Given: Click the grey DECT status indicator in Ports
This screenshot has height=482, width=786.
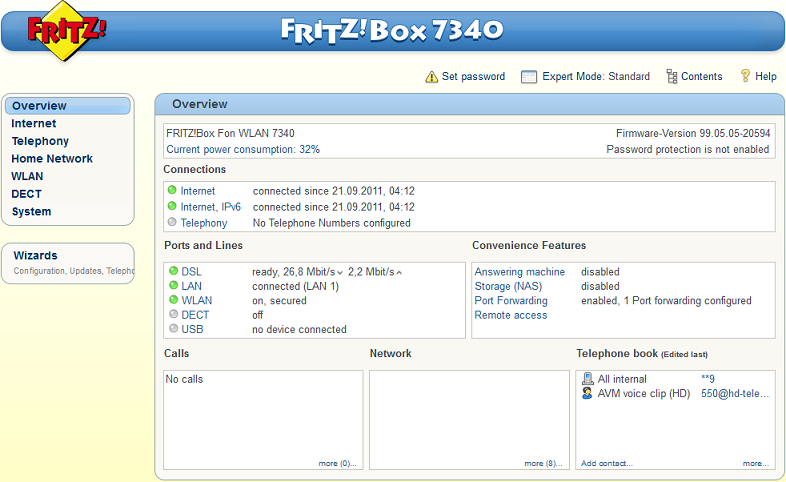Looking at the screenshot, I should click(x=173, y=314).
